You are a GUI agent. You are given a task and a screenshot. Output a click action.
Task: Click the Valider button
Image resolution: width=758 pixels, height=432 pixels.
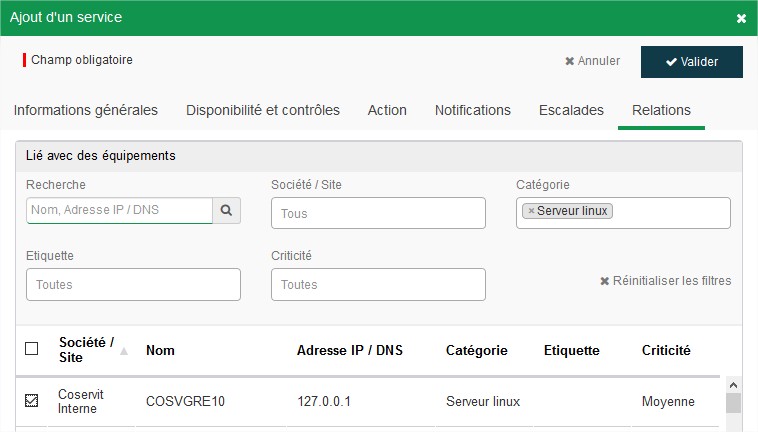point(692,62)
